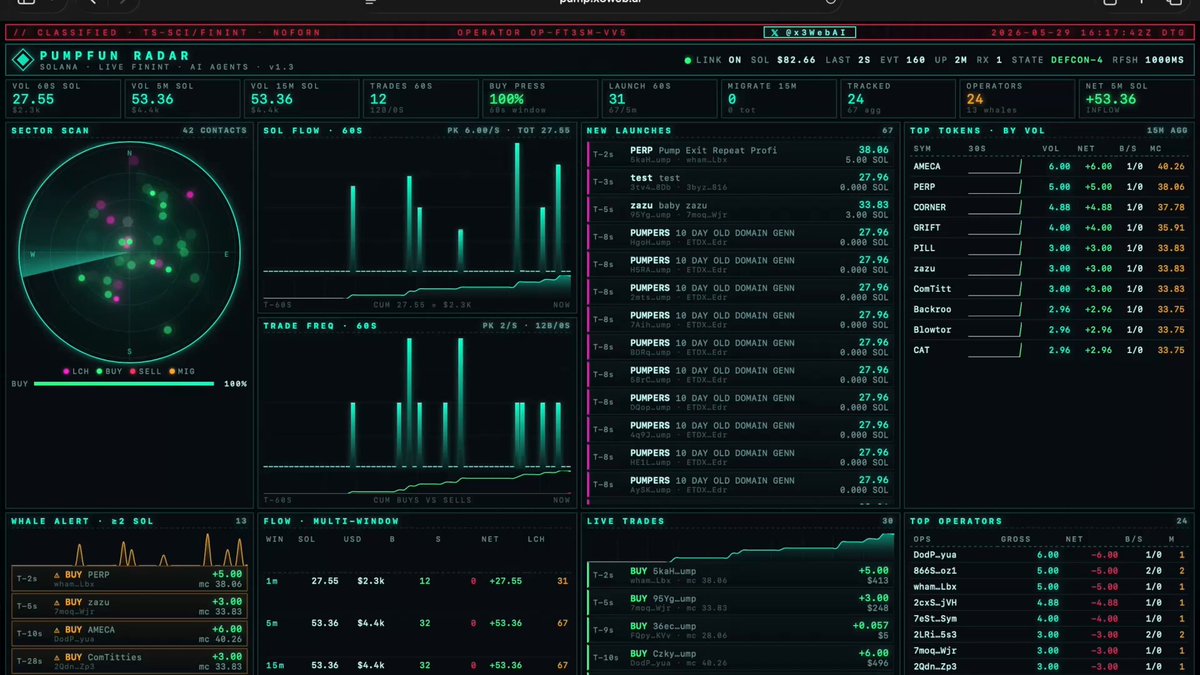Click the warning icon on BUY ComTitties alert
The width and height of the screenshot is (1200, 675).
(x=58, y=657)
